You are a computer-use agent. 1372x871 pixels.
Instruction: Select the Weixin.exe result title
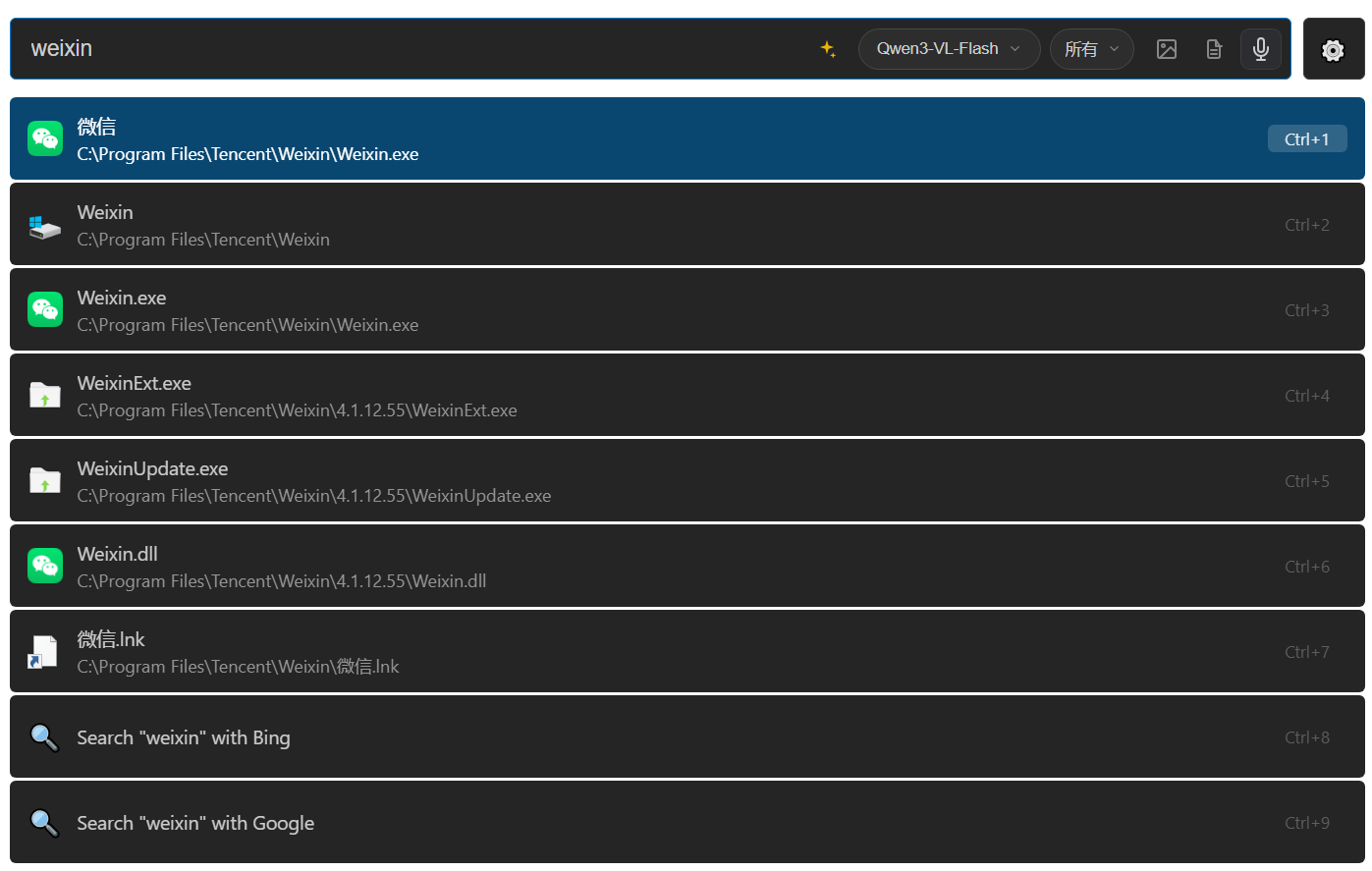coord(122,298)
